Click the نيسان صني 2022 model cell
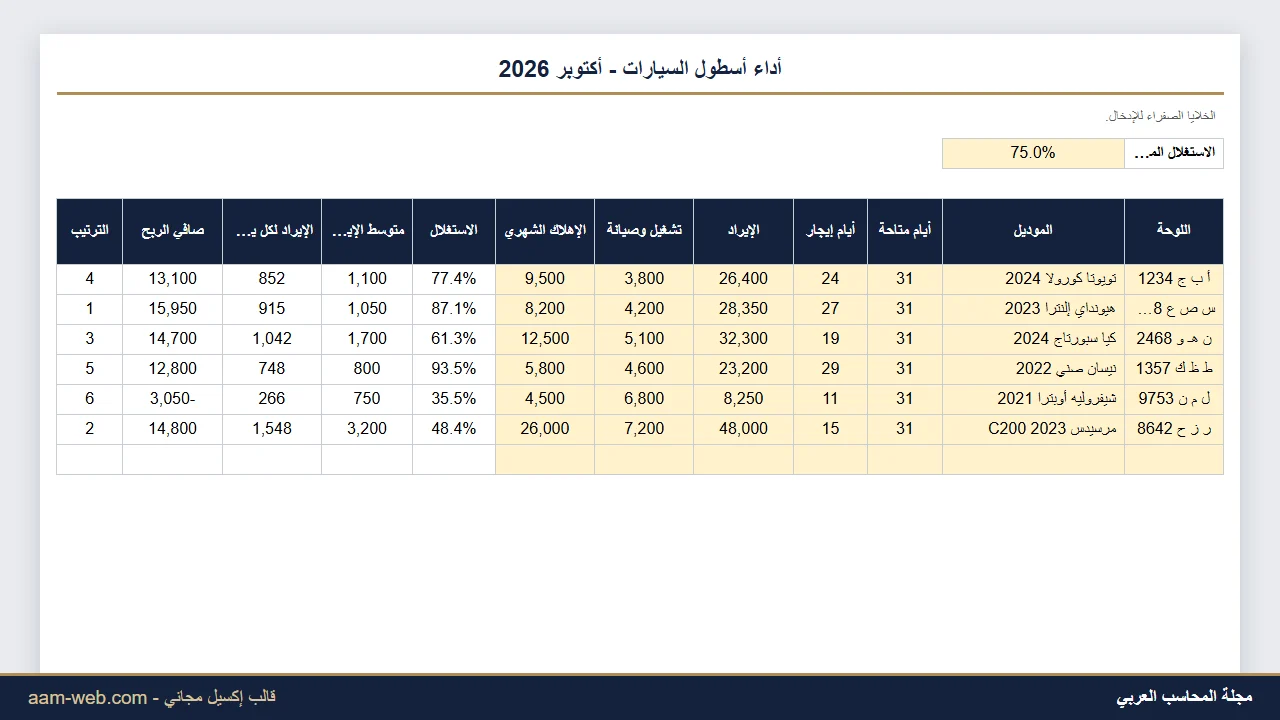 1033,369
